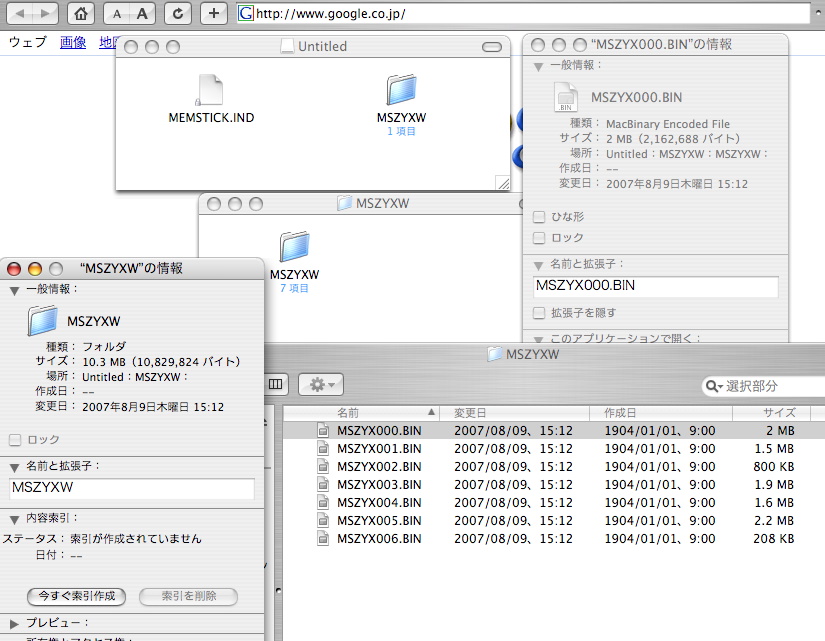
Task: Sort by 名前 column header
Action: click(361, 413)
